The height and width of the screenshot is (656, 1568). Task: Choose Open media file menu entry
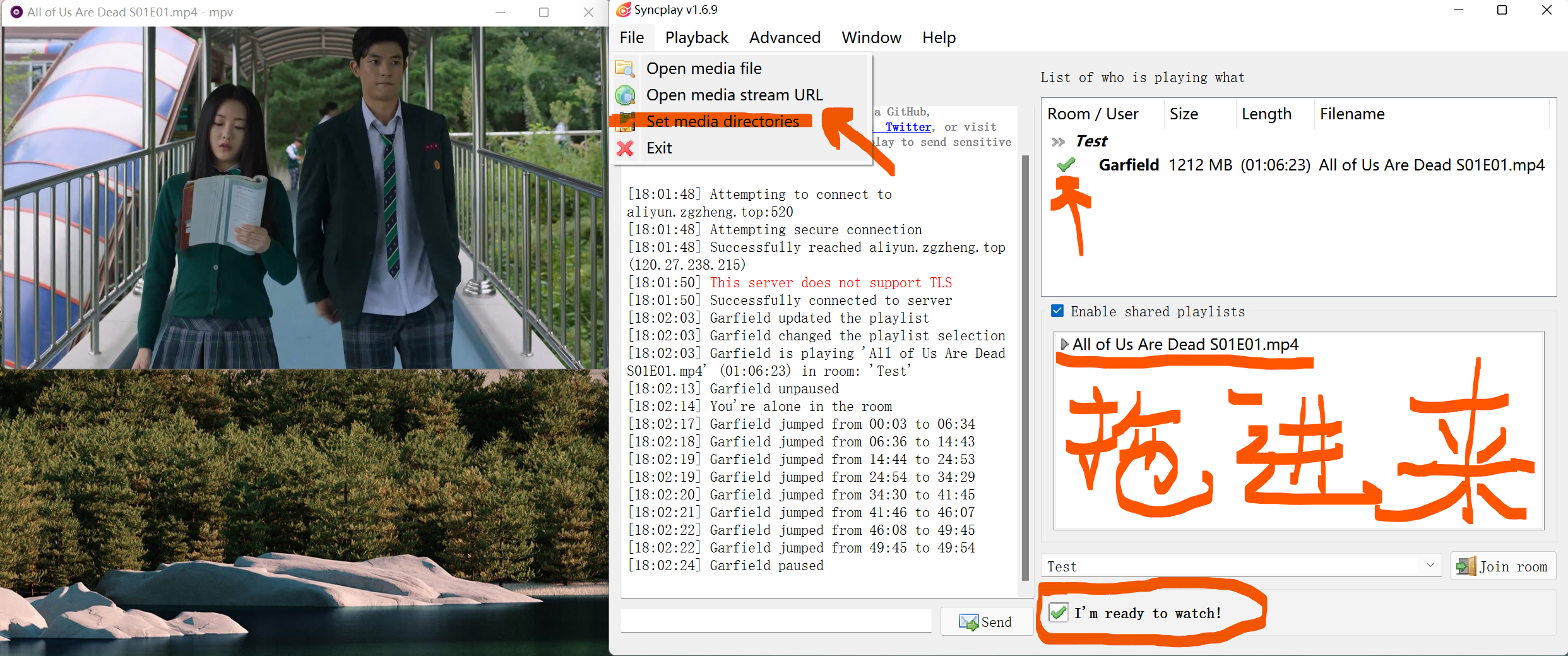click(x=742, y=68)
